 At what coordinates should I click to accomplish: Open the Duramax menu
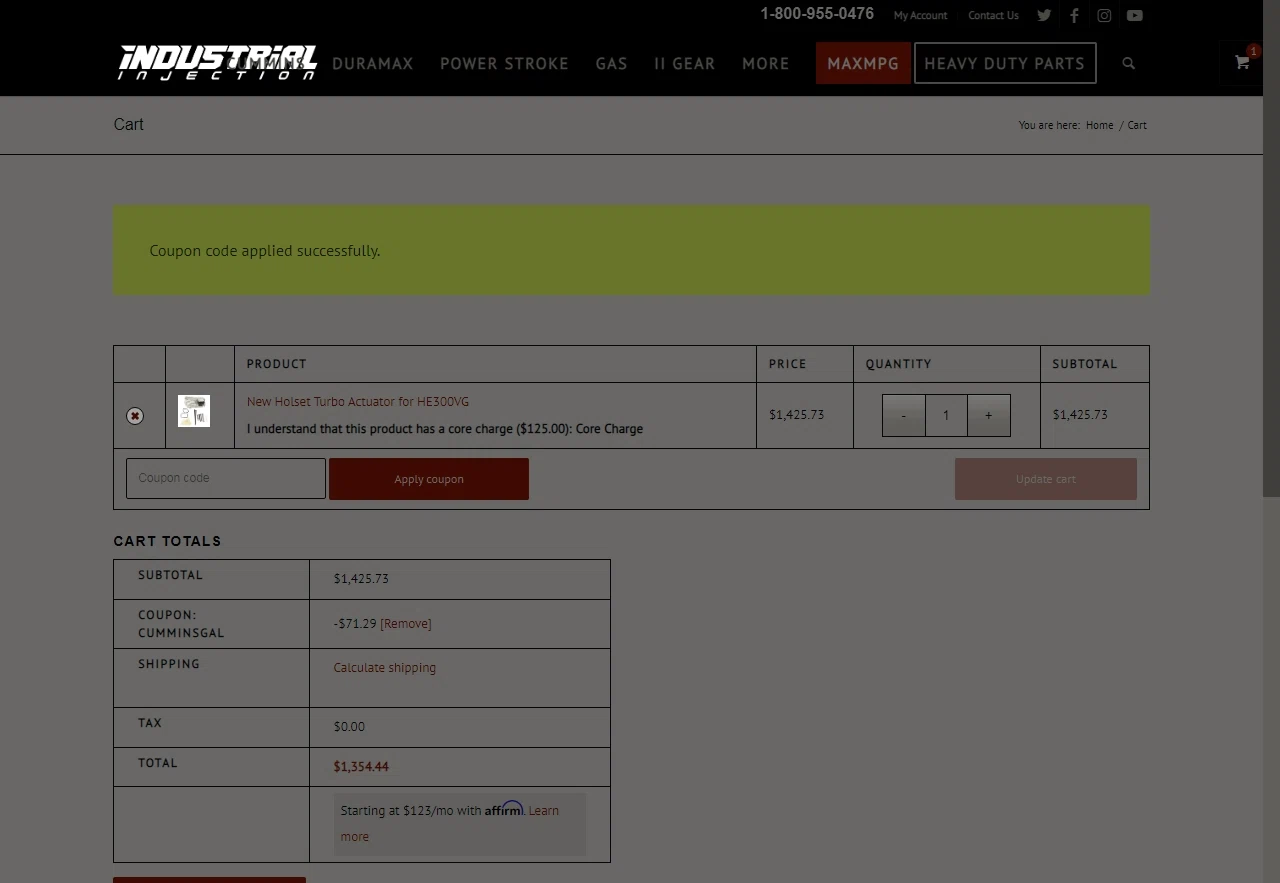coord(372,63)
